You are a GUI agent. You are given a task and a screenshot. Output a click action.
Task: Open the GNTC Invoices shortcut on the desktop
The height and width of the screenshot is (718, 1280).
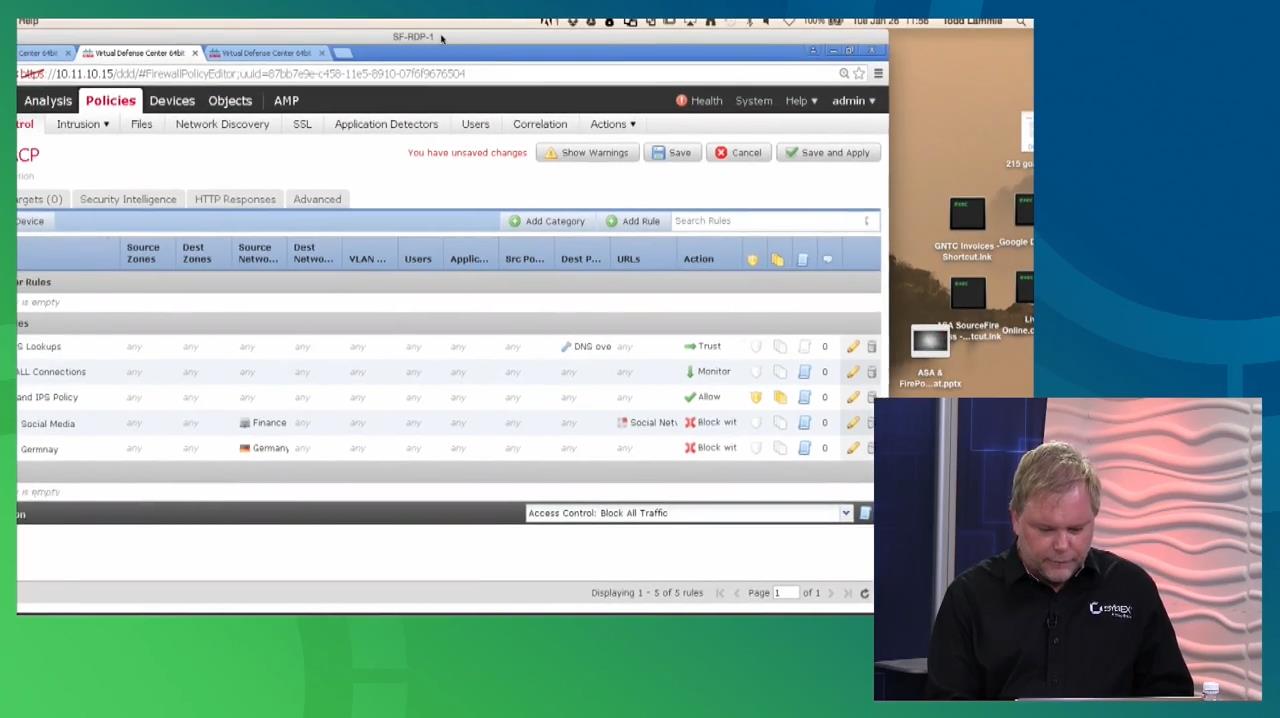pyautogui.click(x=966, y=229)
